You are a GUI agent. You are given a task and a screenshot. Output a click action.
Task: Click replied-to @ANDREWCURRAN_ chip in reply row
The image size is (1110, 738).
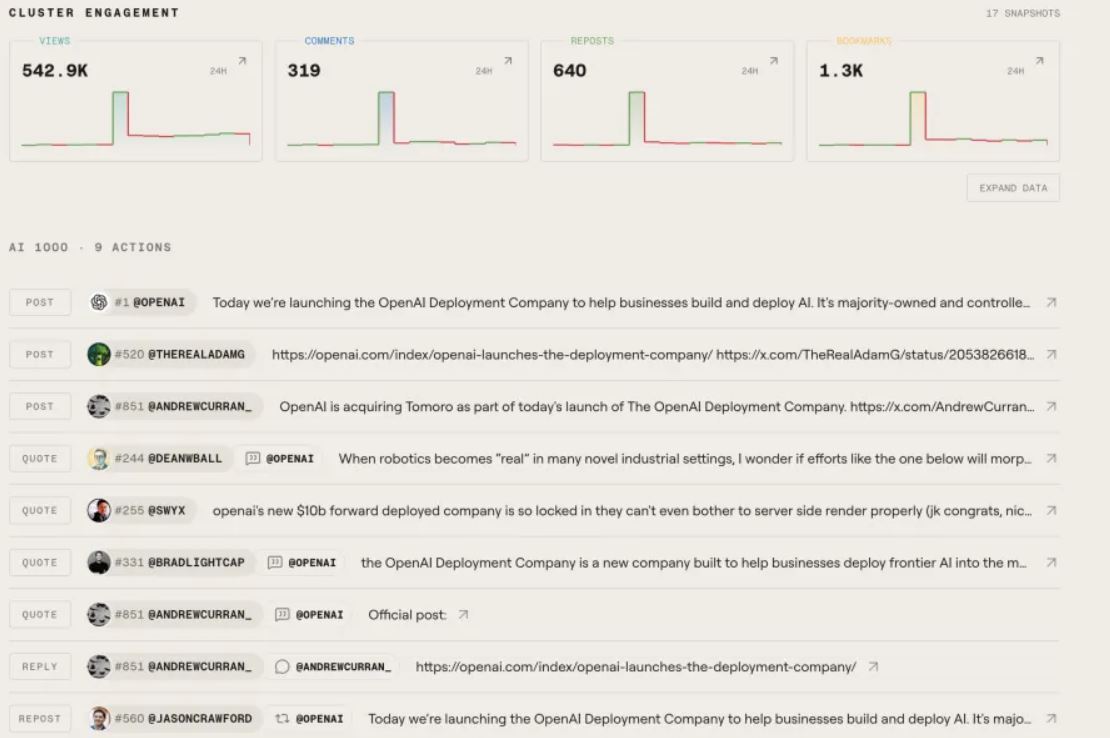pos(333,667)
